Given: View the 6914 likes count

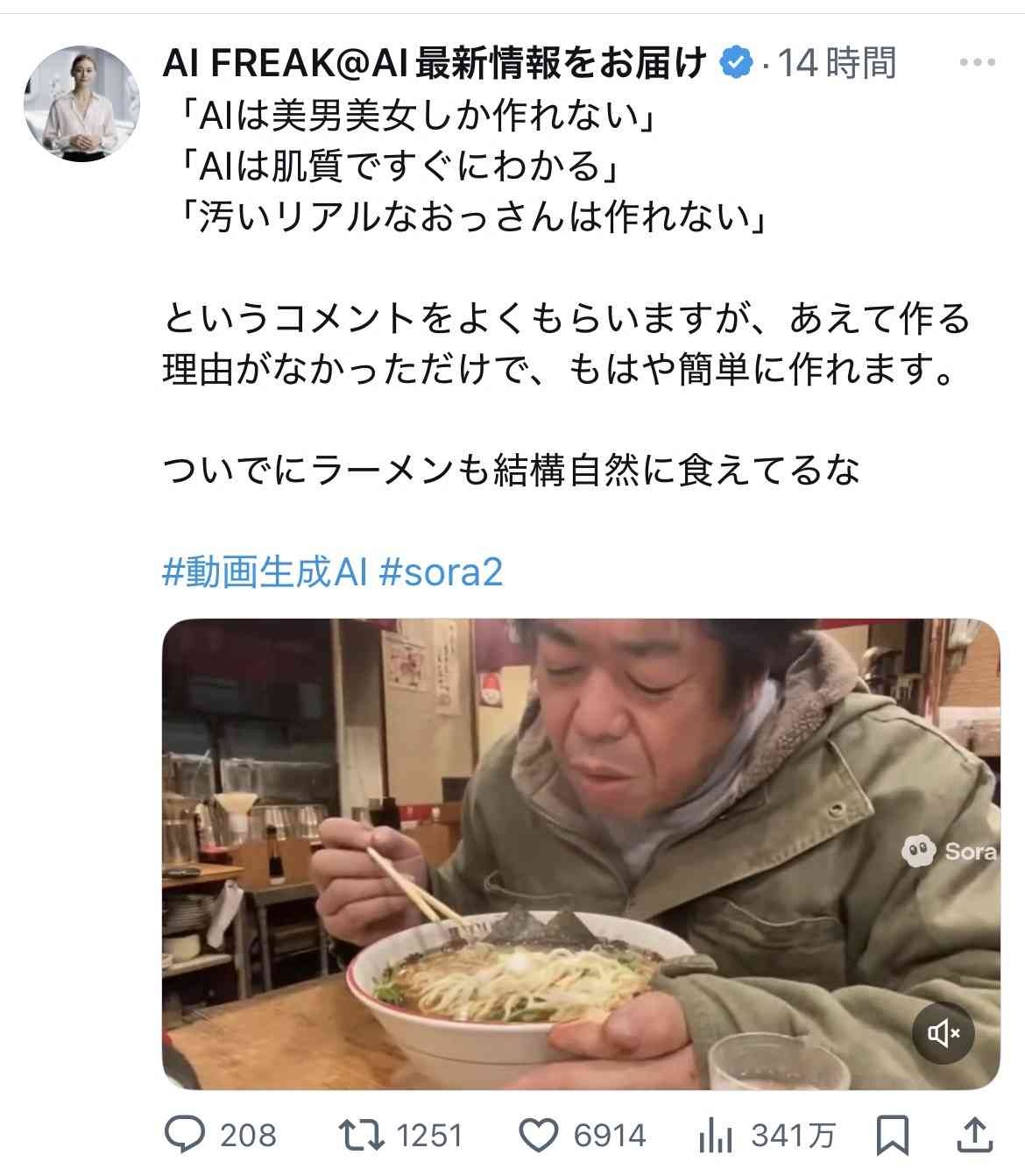Looking at the screenshot, I should tap(610, 1137).
